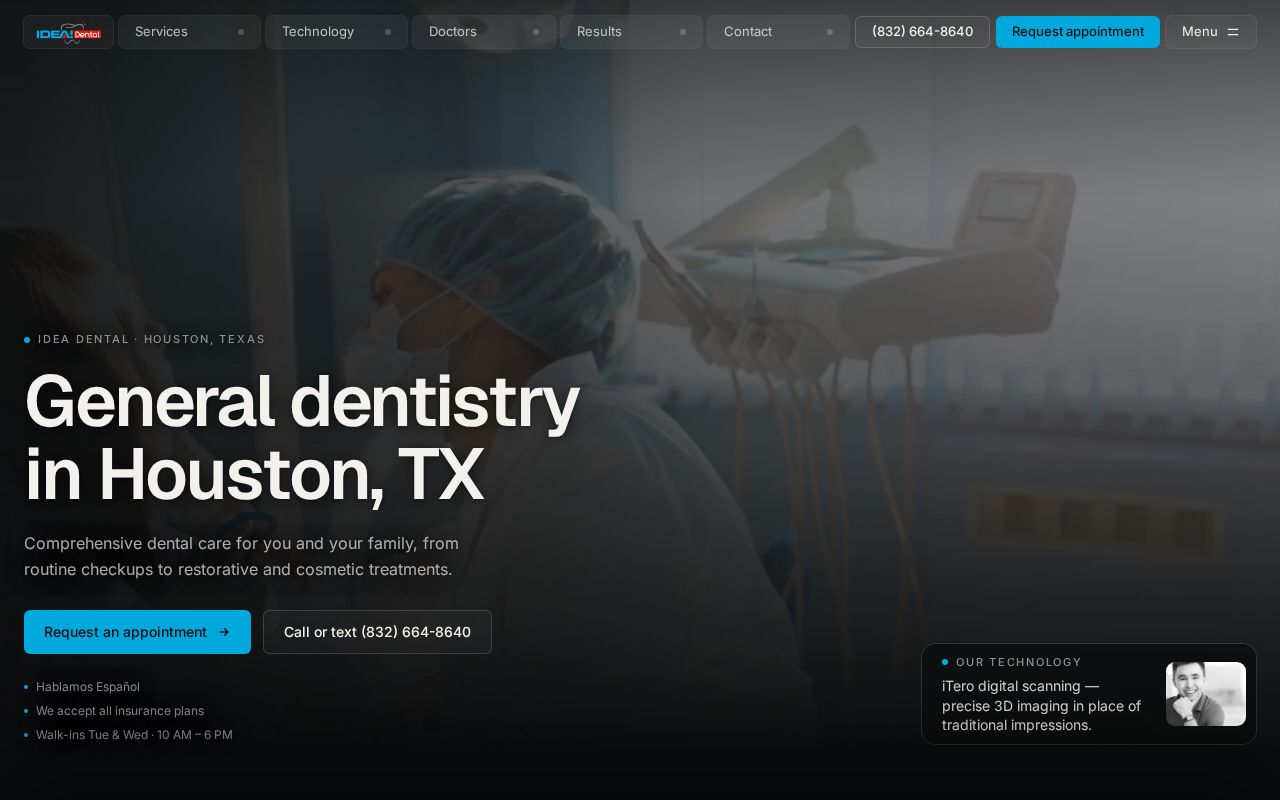Click the IDEA Dental logo

coord(68,32)
